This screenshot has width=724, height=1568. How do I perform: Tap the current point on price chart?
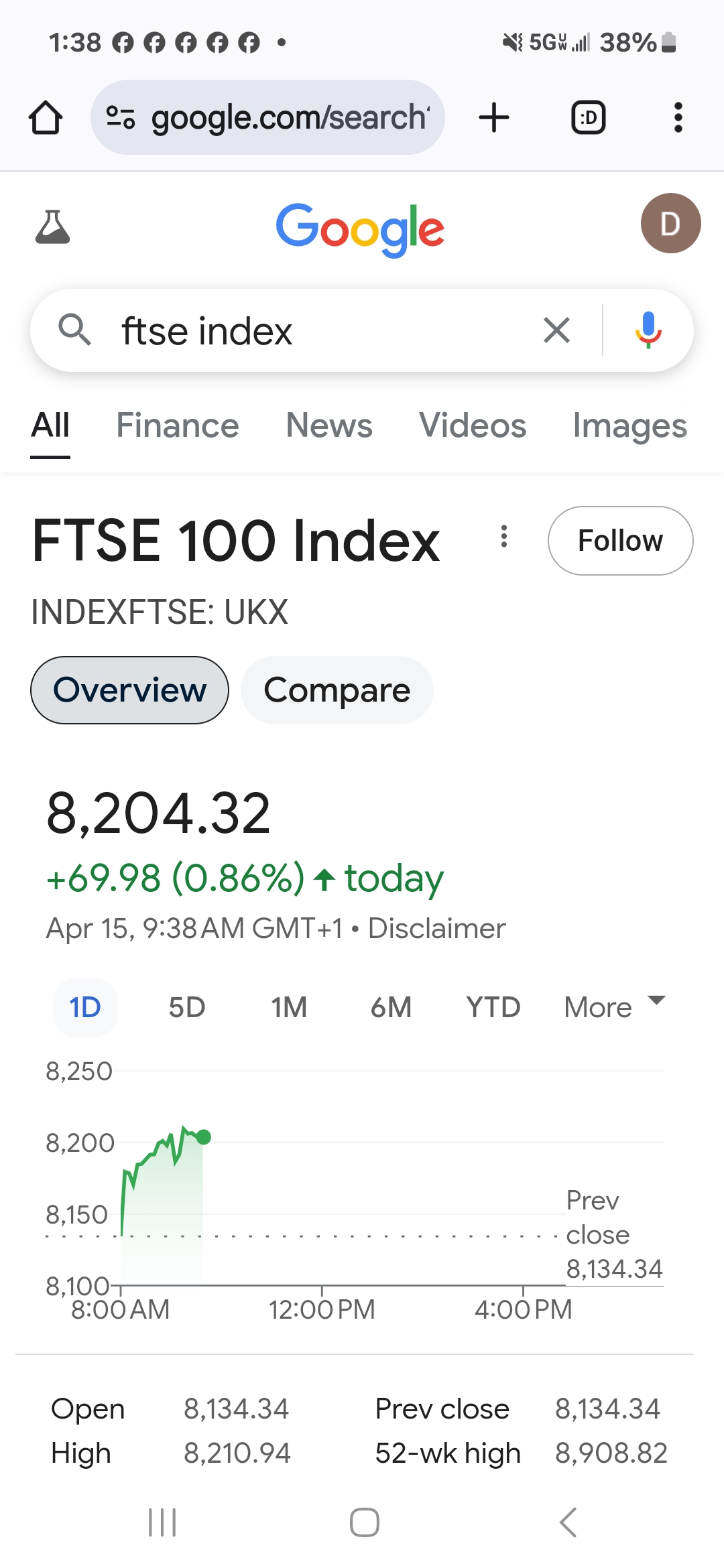(204, 1137)
